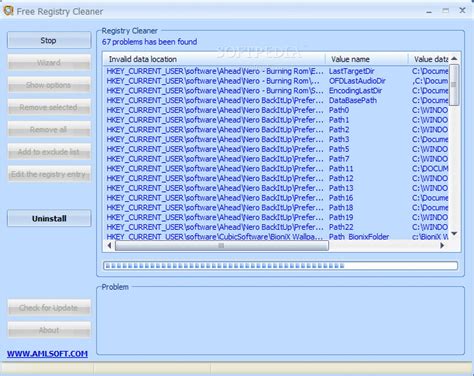Screen dimensions: 474x376
Task: Maximize the Free Registry Cleaner window
Action: click(x=446, y=11)
